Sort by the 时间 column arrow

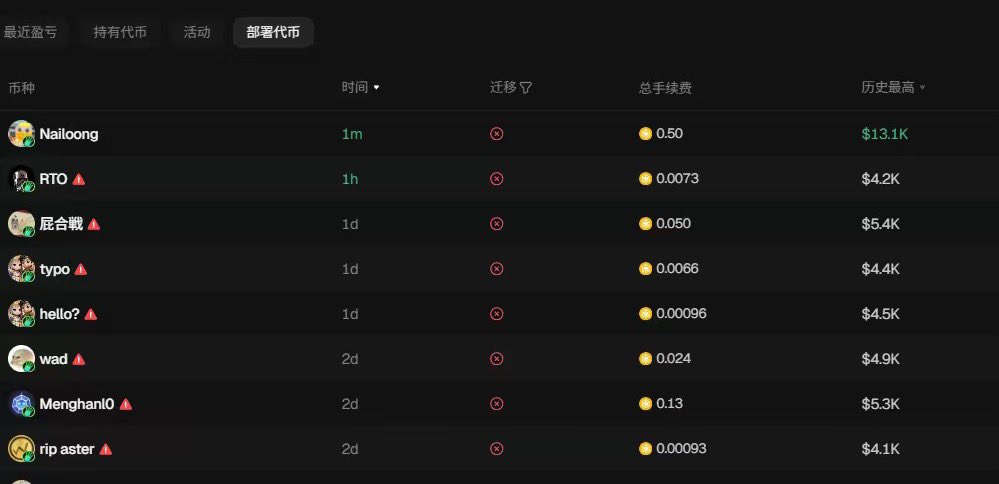[x=376, y=87]
